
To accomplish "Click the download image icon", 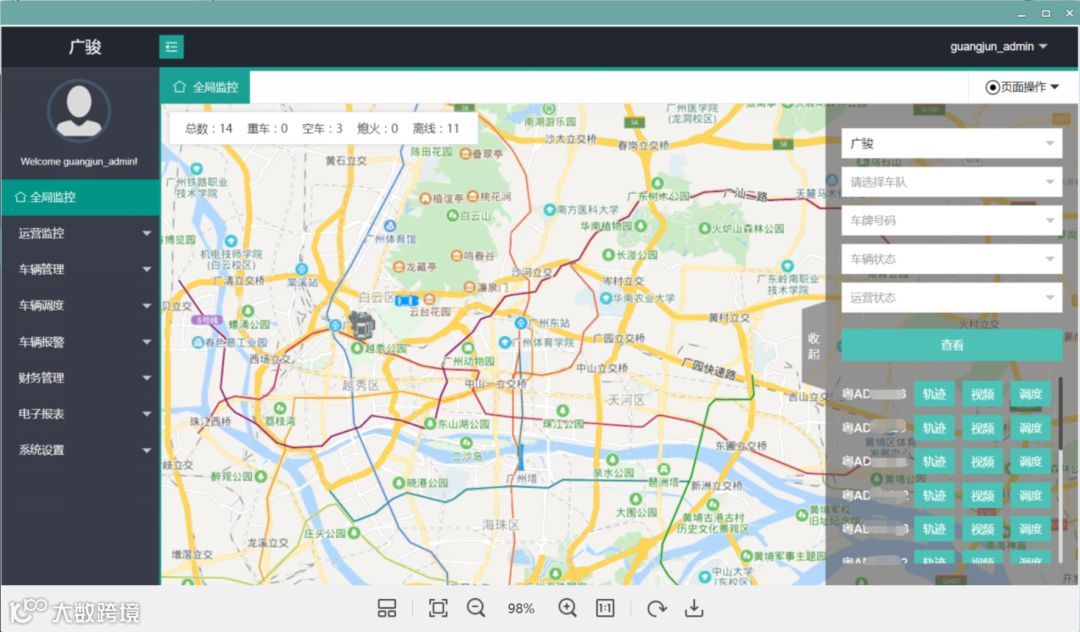I will pos(694,608).
